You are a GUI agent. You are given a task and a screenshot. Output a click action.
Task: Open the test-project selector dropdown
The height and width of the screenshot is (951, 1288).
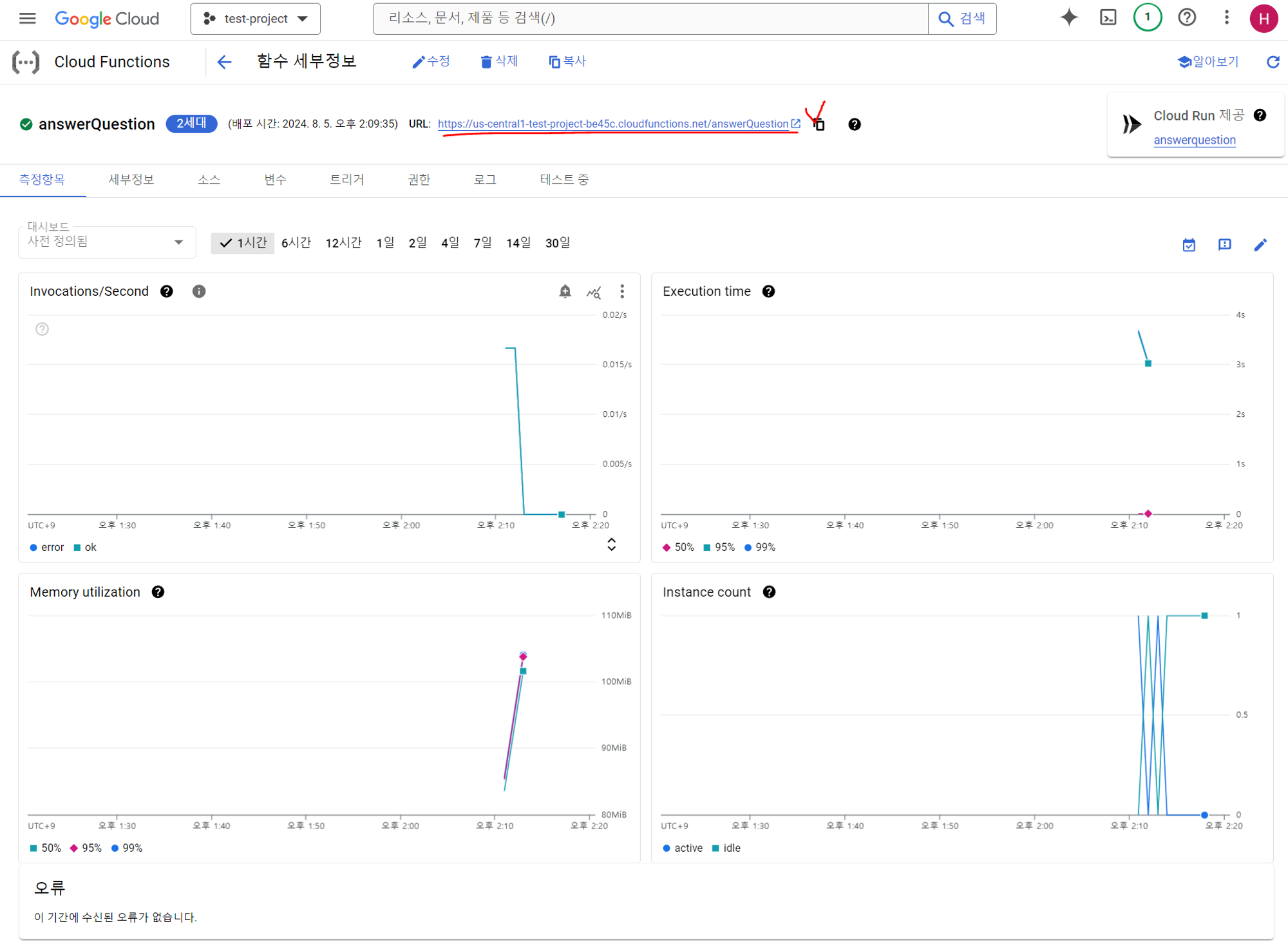(255, 19)
